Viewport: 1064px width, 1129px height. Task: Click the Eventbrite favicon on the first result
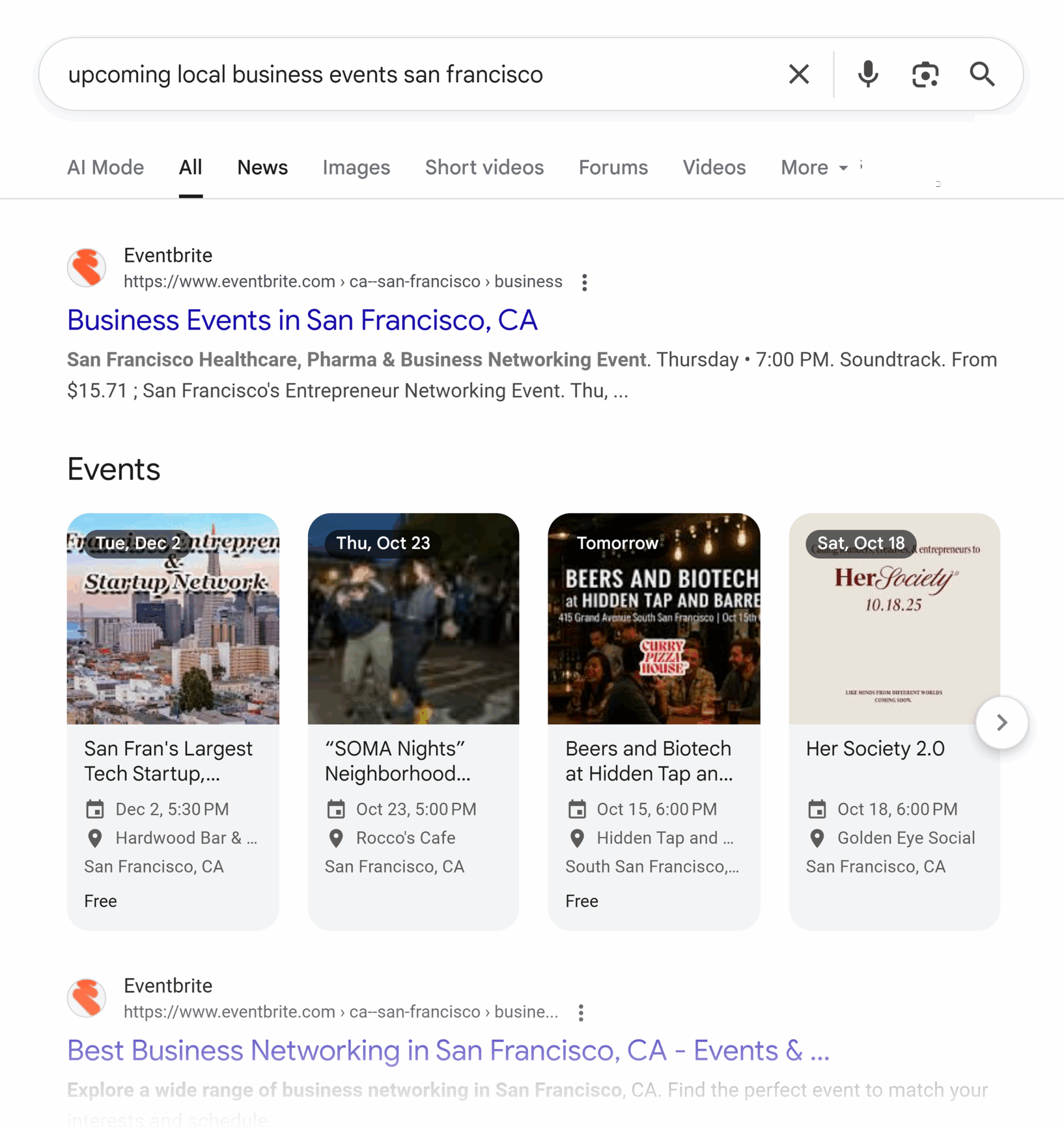click(x=87, y=267)
